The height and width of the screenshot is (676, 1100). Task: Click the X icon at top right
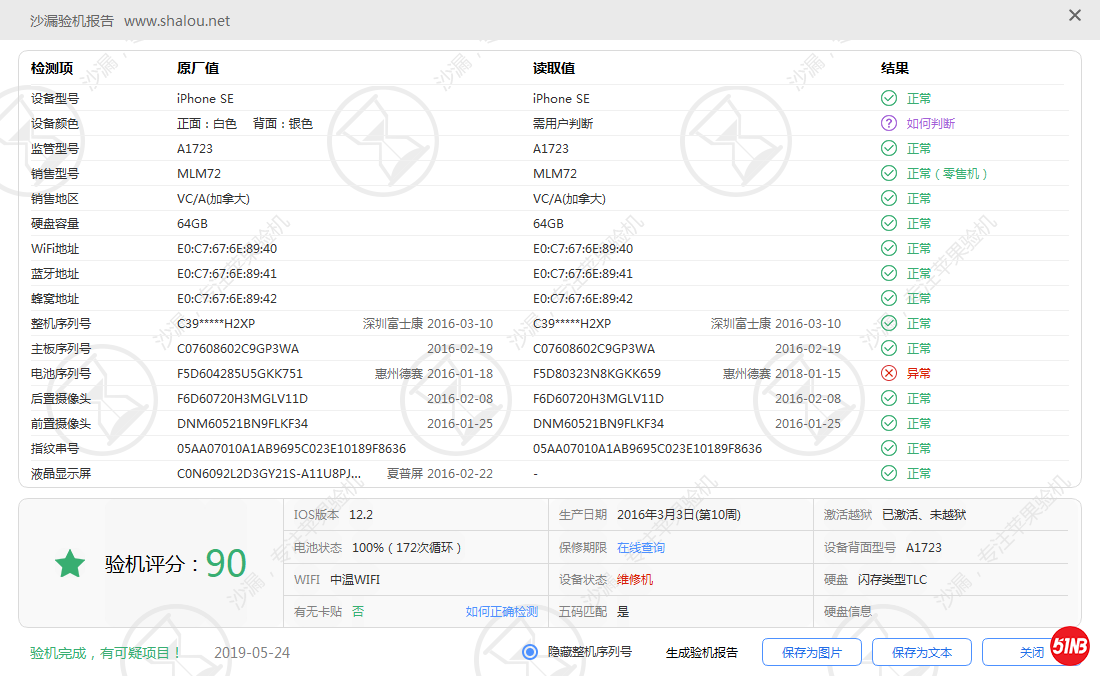pyautogui.click(x=1075, y=16)
